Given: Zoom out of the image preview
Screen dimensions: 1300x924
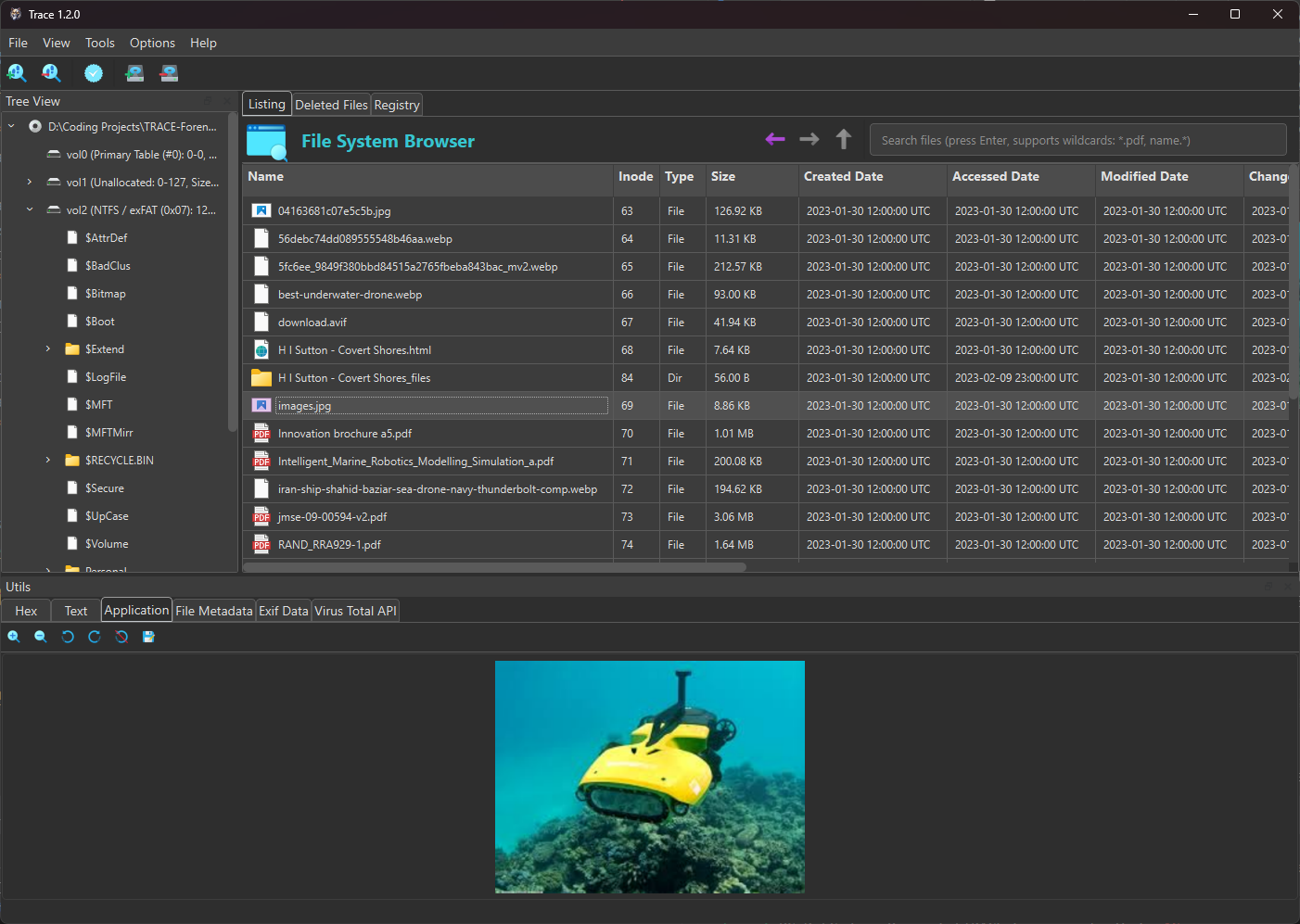Looking at the screenshot, I should pyautogui.click(x=41, y=637).
